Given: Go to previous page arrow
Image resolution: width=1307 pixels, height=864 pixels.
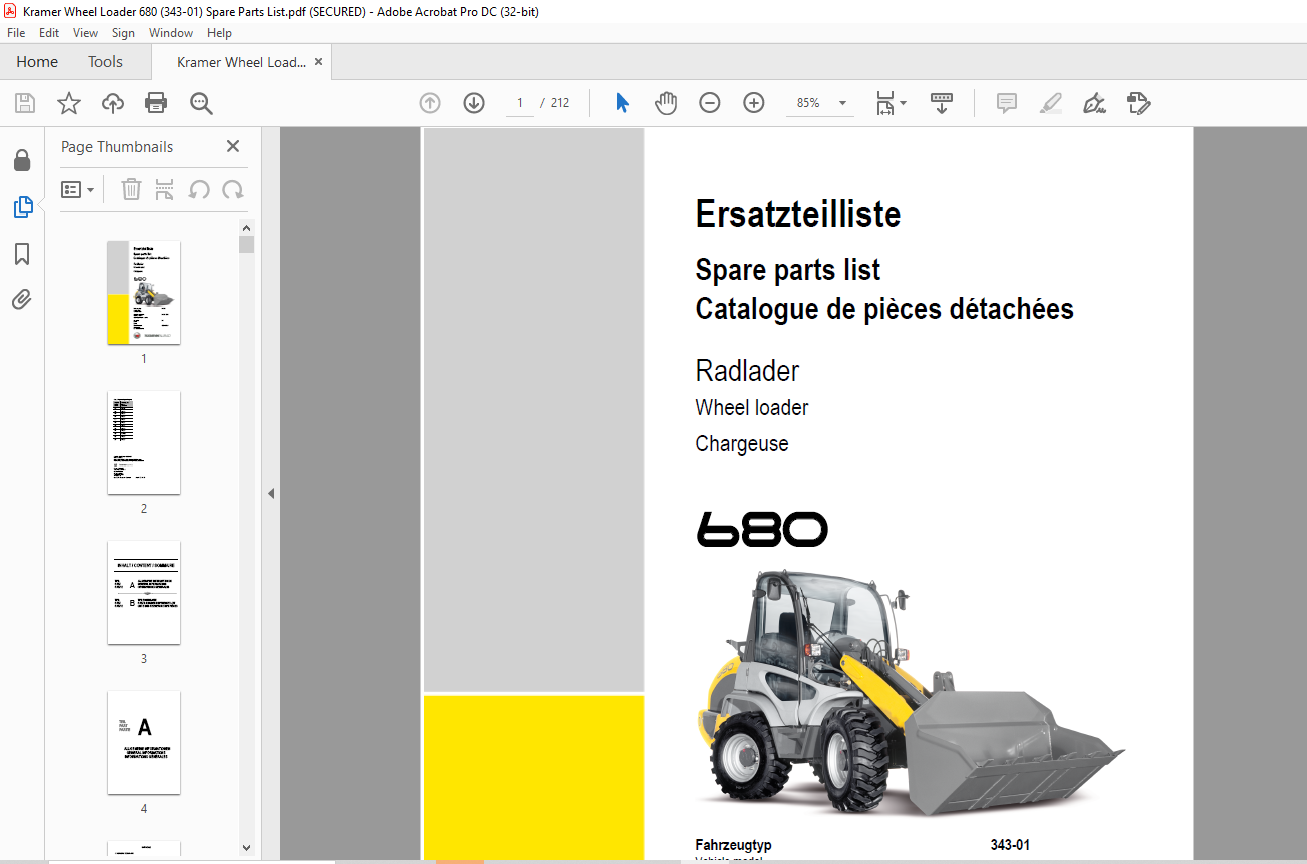Looking at the screenshot, I should [x=430, y=103].
